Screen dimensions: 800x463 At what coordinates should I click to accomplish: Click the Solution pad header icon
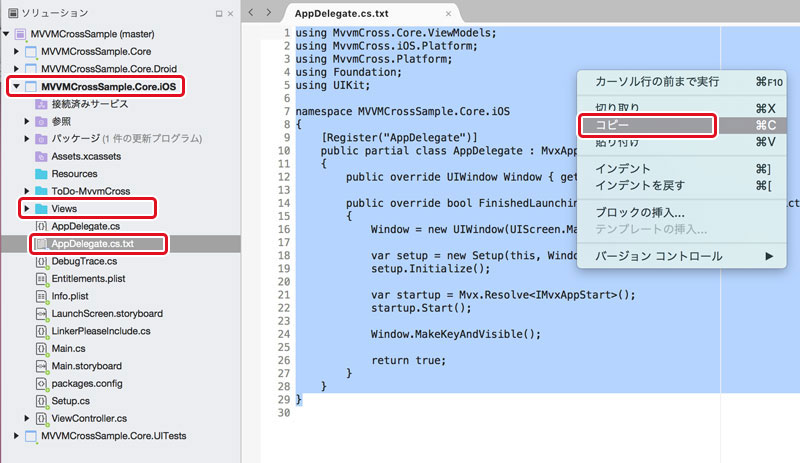click(x=13, y=13)
